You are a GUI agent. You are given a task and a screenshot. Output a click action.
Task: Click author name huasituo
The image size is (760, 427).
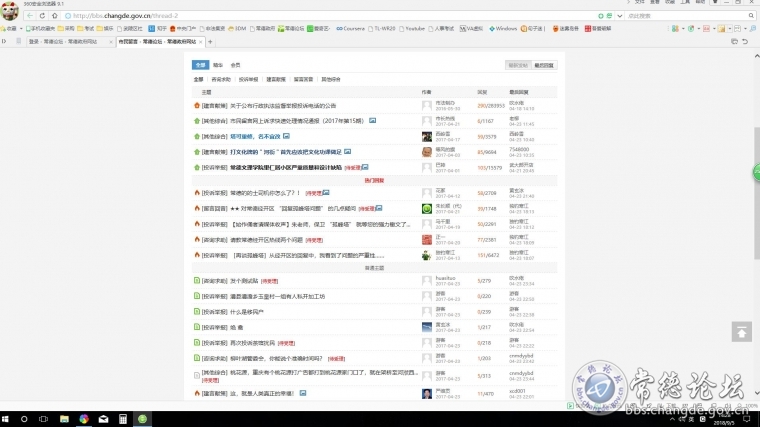click(445, 278)
